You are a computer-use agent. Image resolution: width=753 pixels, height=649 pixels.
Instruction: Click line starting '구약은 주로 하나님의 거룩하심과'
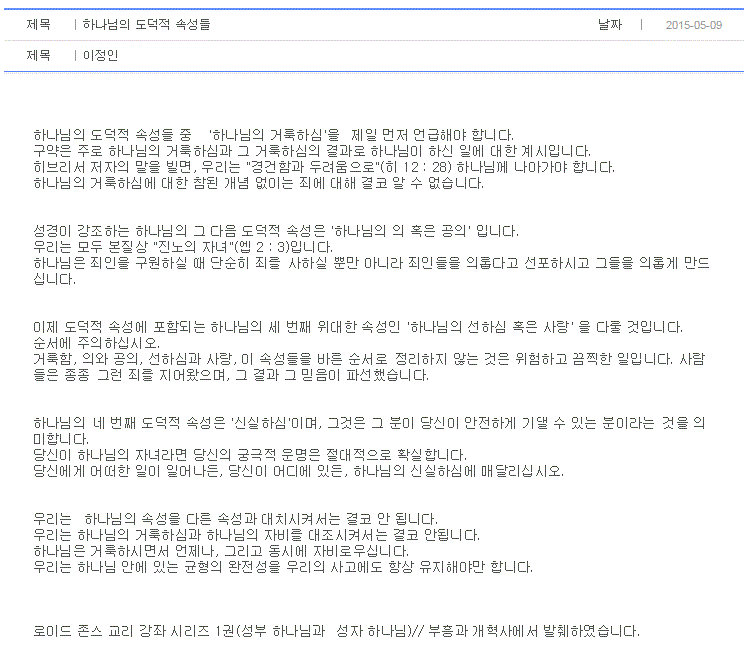pos(312,151)
